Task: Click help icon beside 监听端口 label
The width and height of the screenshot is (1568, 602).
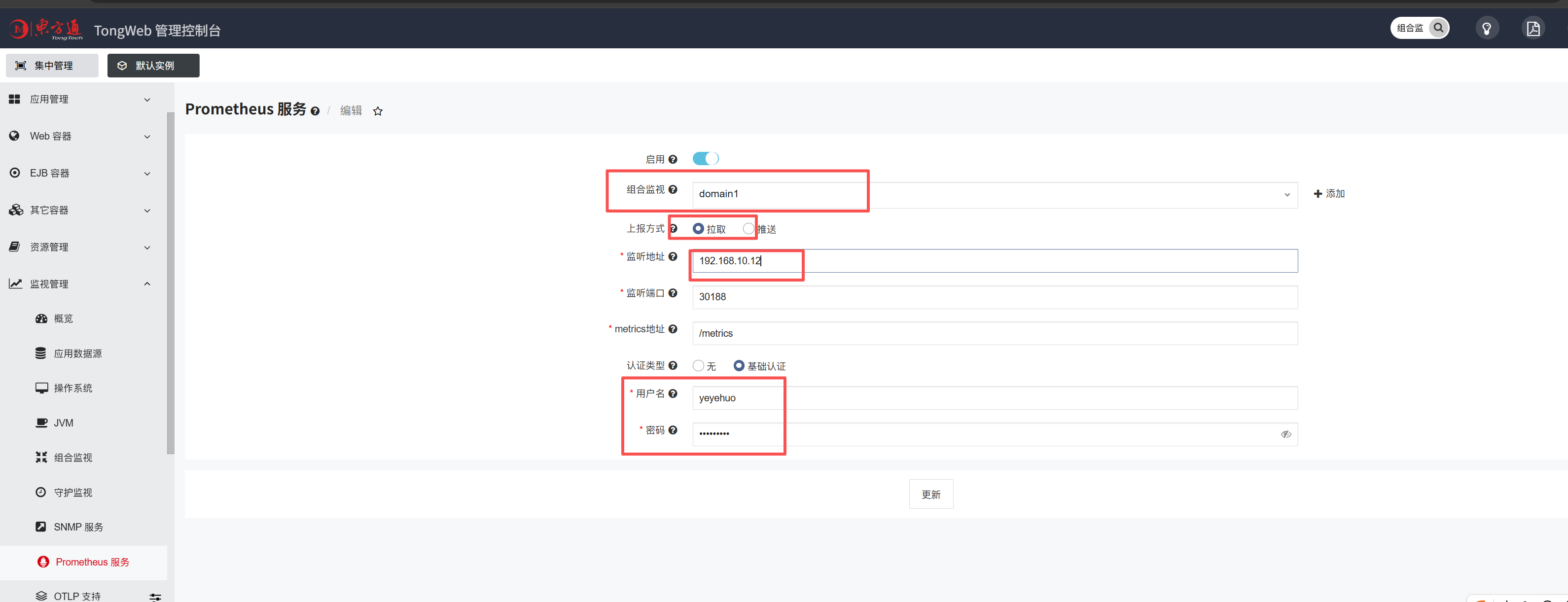Action: (x=673, y=293)
